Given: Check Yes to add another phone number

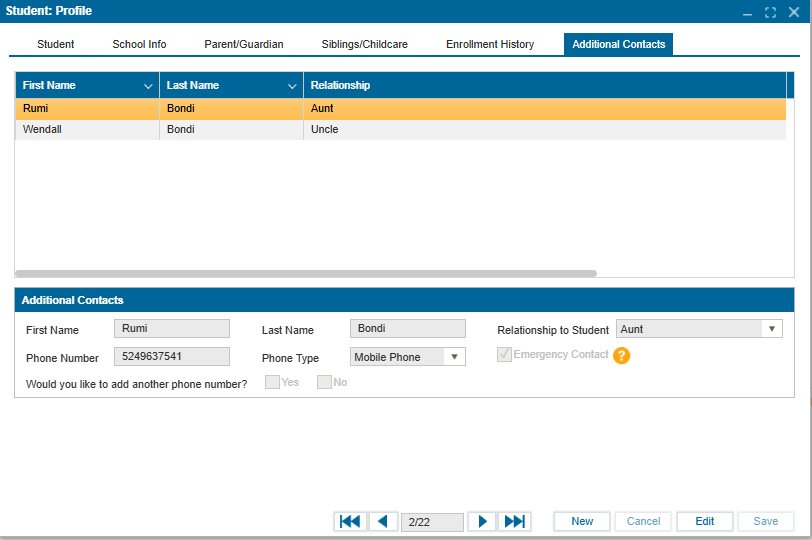Looking at the screenshot, I should tap(272, 382).
